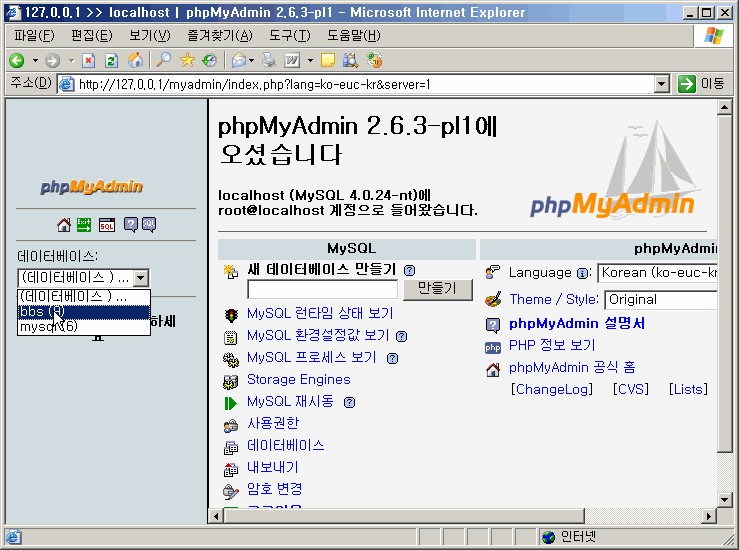Open the 사용권한 link
Viewport: 739px width, 550px height.
[273, 424]
